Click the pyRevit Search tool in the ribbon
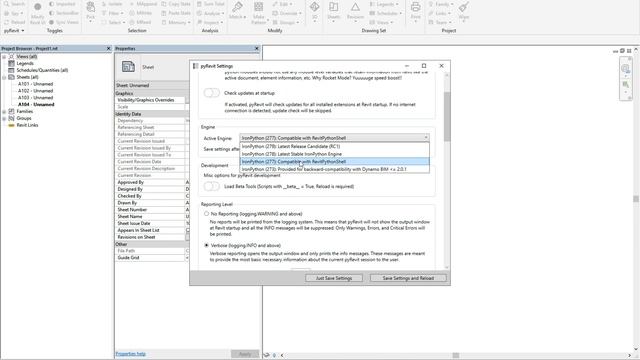Screen dimensions: 640x360 tap(14, 4)
